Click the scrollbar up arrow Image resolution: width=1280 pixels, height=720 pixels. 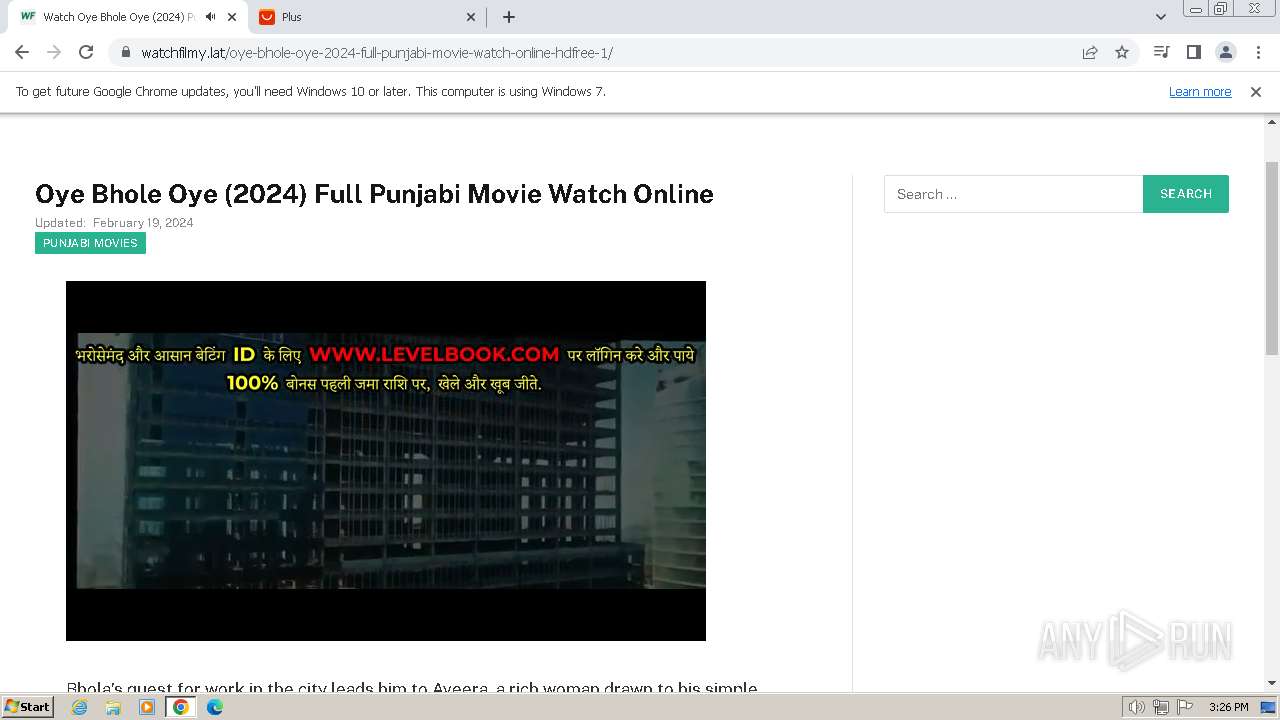coord(1272,122)
